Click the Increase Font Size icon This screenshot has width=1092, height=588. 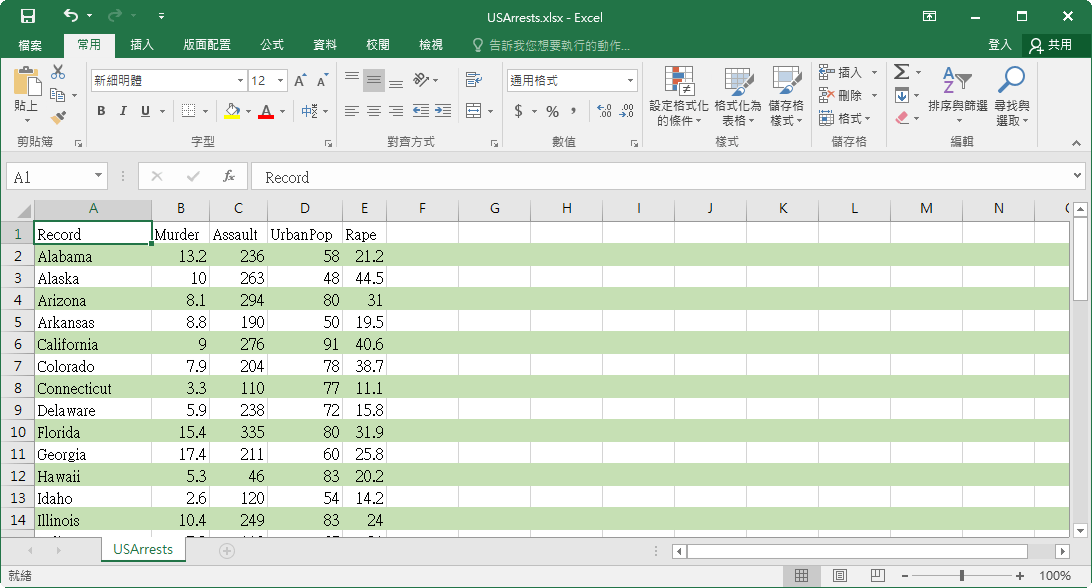[x=302, y=81]
